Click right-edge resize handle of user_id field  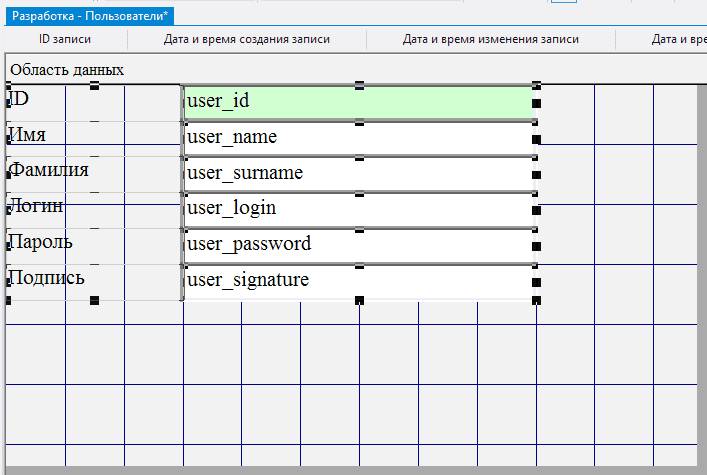[537, 103]
